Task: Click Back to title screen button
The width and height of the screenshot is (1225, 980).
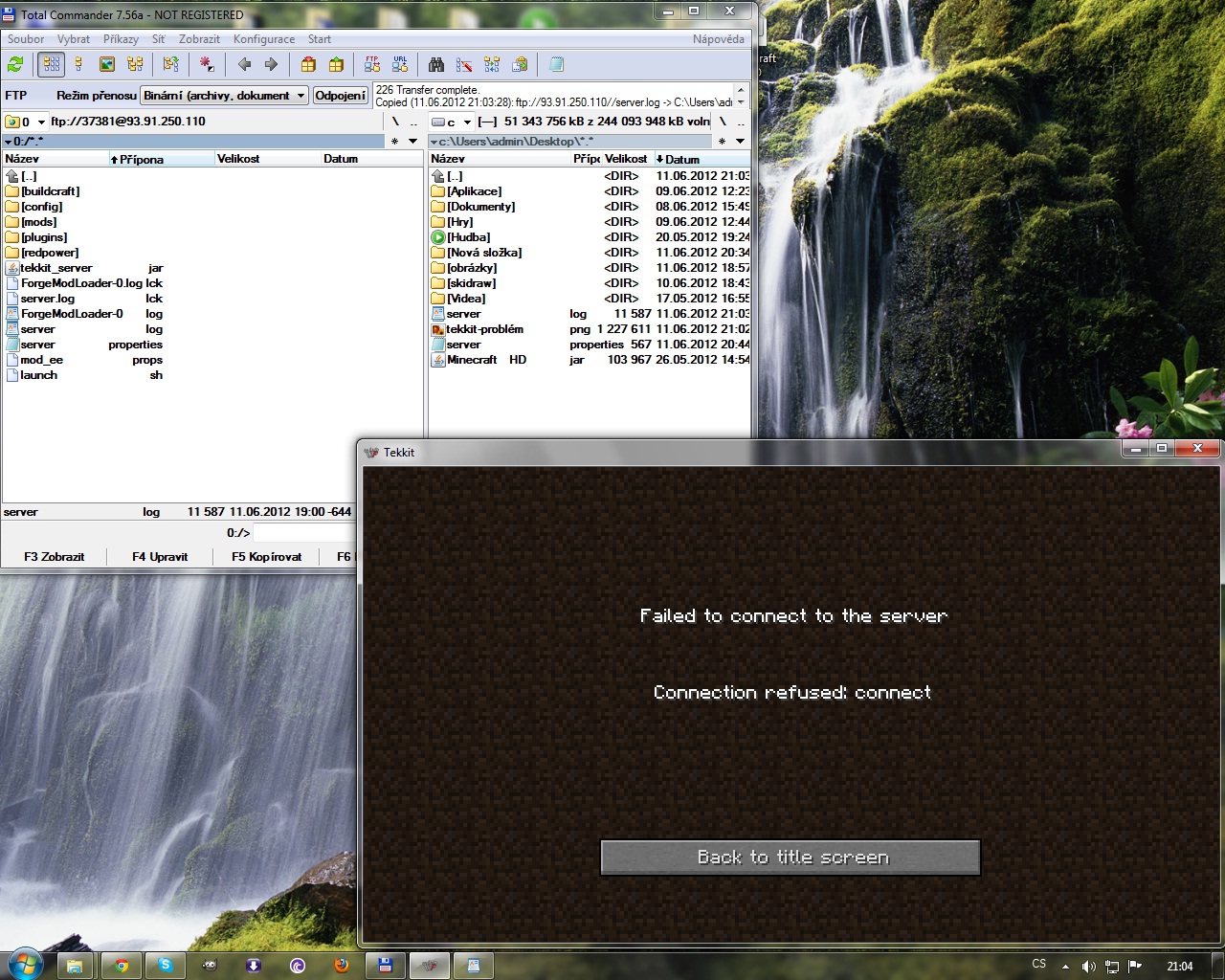Action: 791,857
